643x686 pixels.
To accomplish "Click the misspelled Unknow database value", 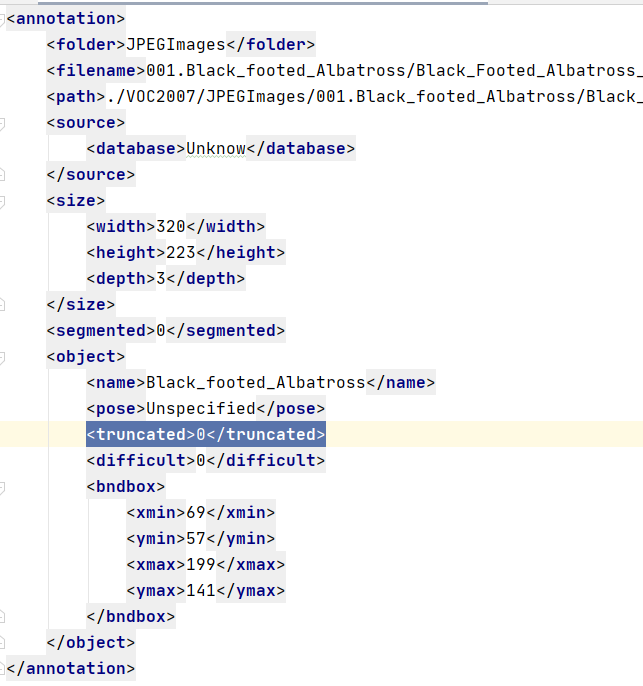I will tap(216, 149).
